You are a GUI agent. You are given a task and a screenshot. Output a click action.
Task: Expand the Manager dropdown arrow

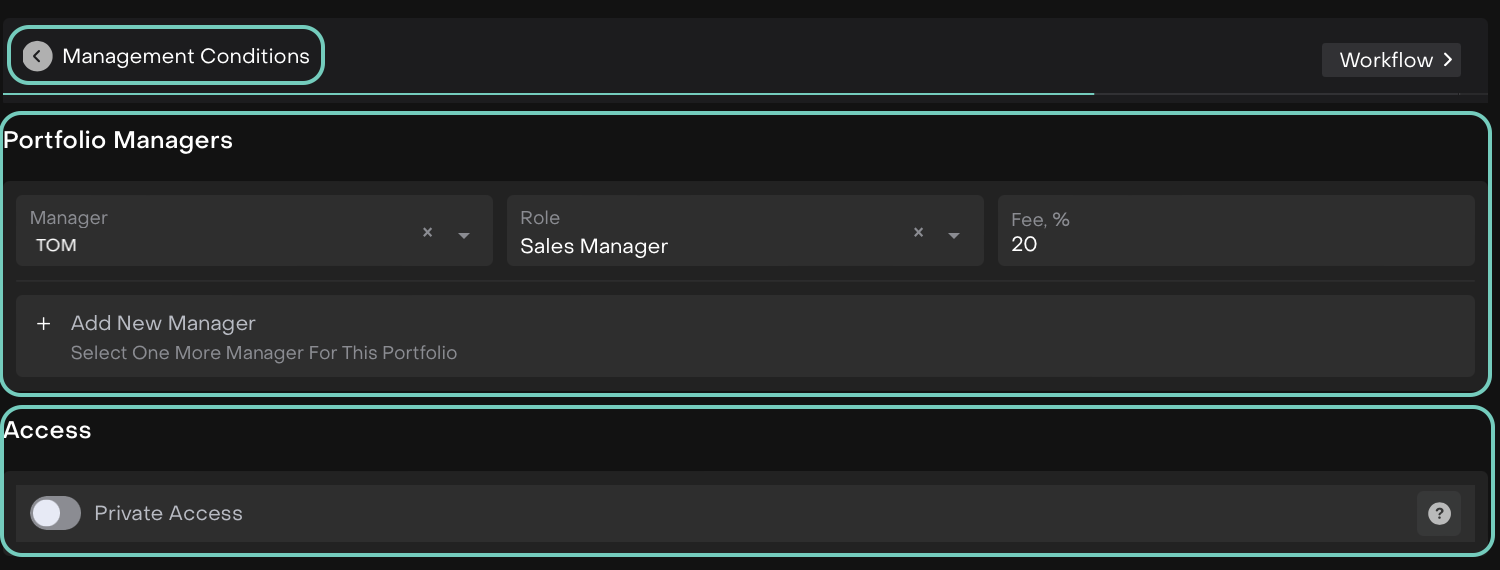click(464, 235)
